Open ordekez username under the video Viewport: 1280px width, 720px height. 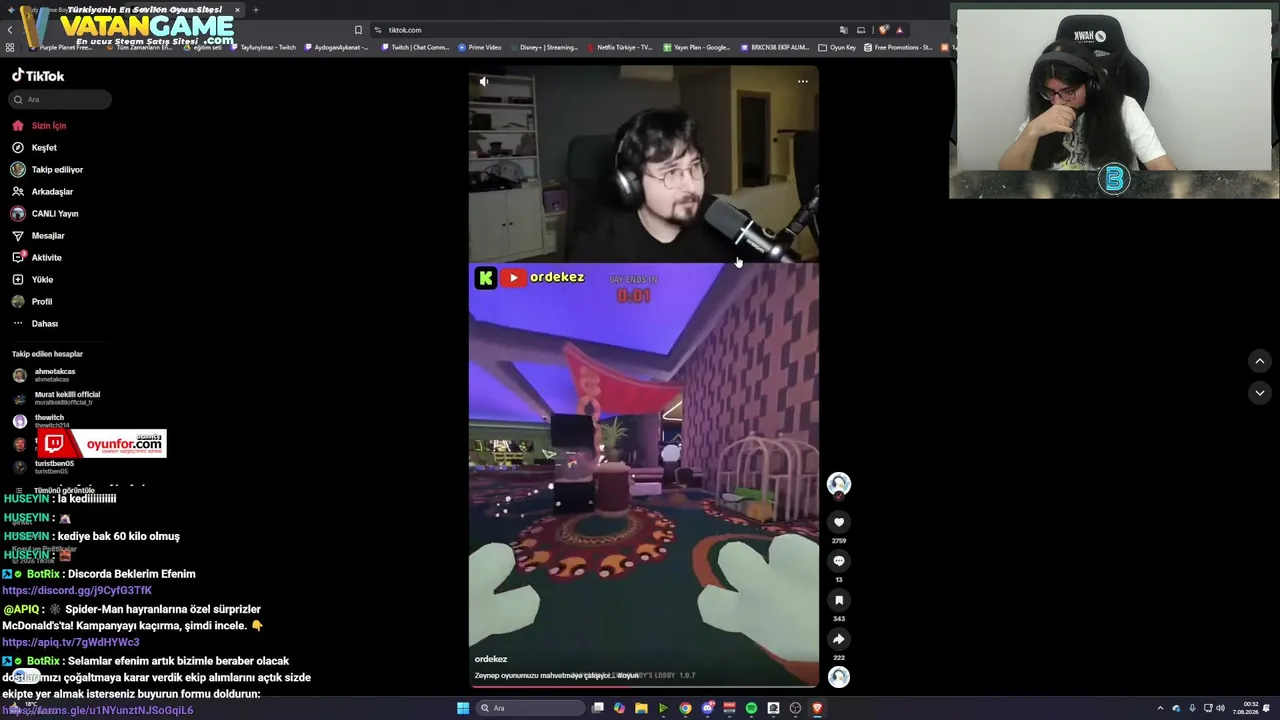[491, 659]
